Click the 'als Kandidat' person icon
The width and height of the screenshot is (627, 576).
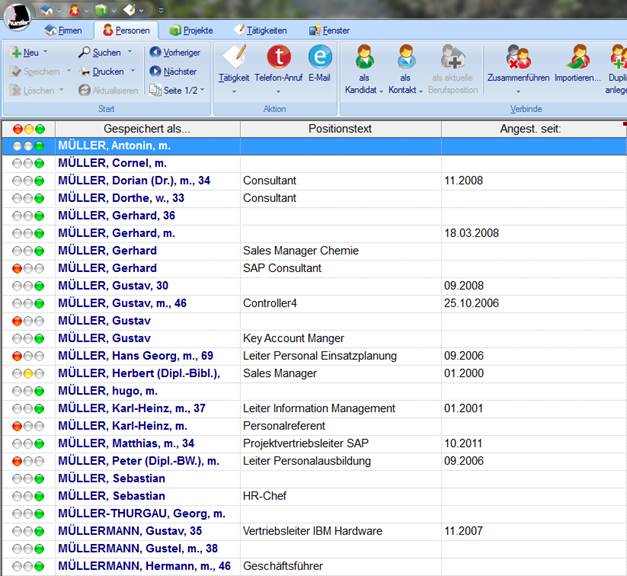365,58
